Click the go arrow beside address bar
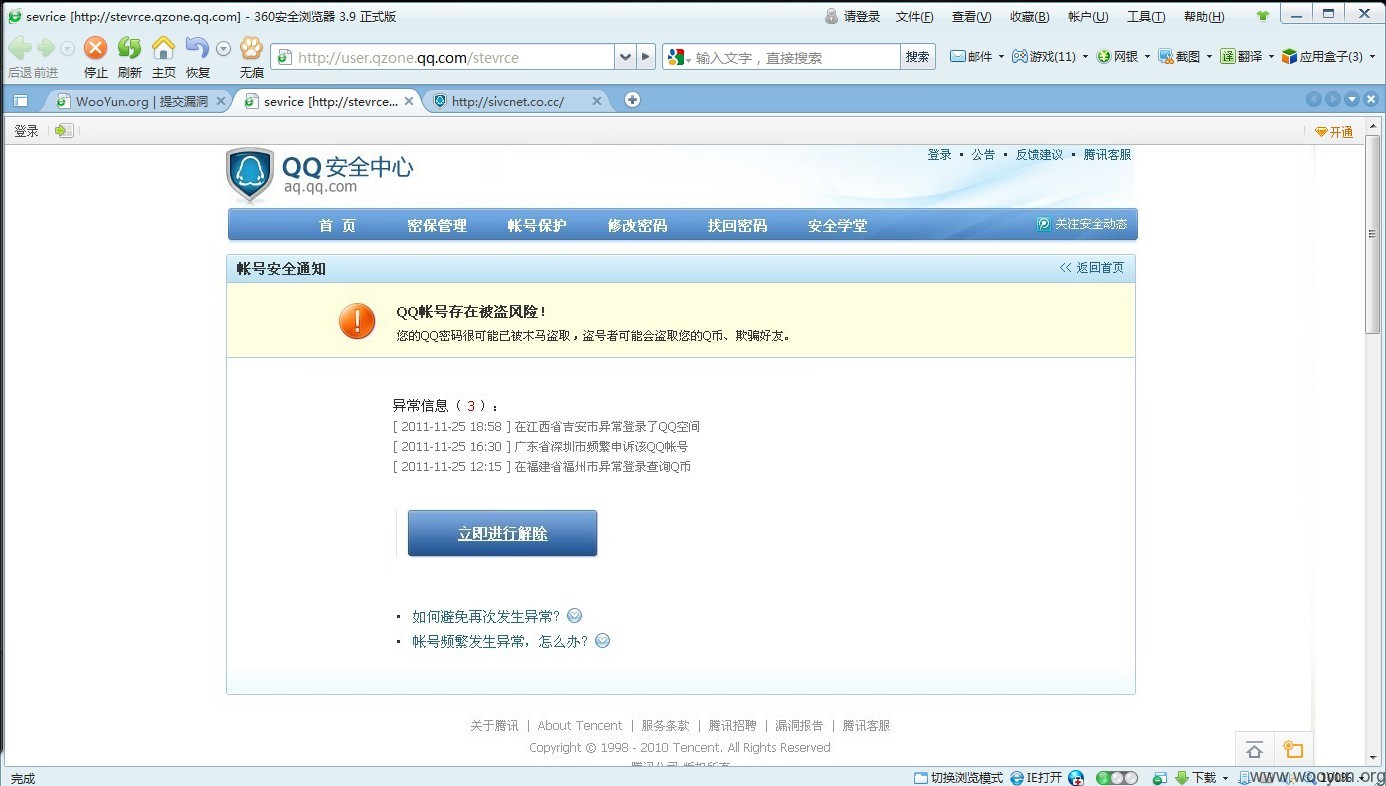The image size is (1386, 786). click(646, 57)
